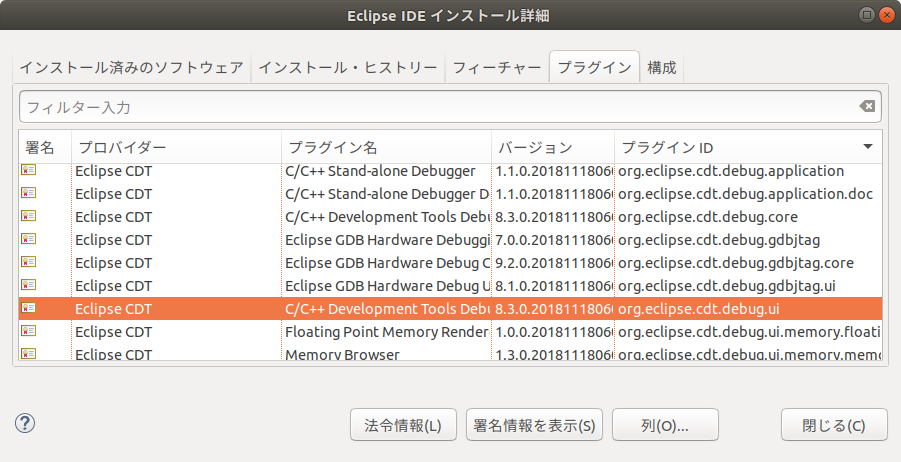Close dialog with 閉じる(C) button
This screenshot has width=901, height=462.
coord(834,425)
